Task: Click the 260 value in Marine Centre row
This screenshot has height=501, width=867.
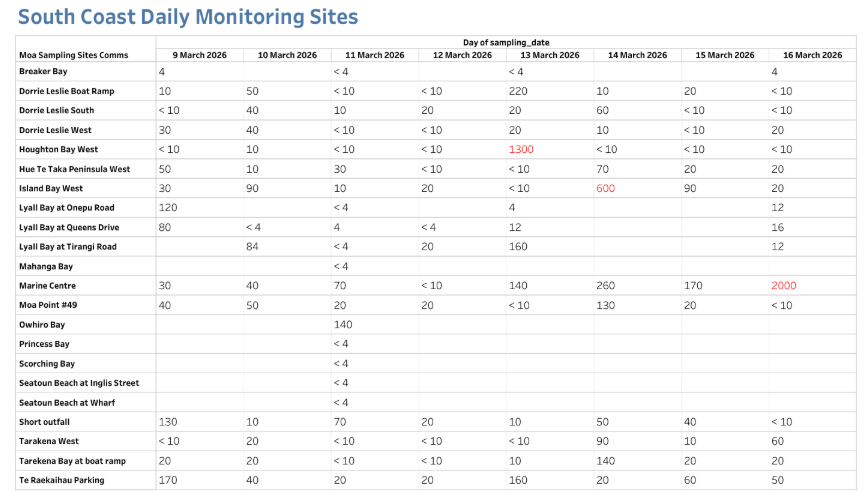Action: point(607,285)
